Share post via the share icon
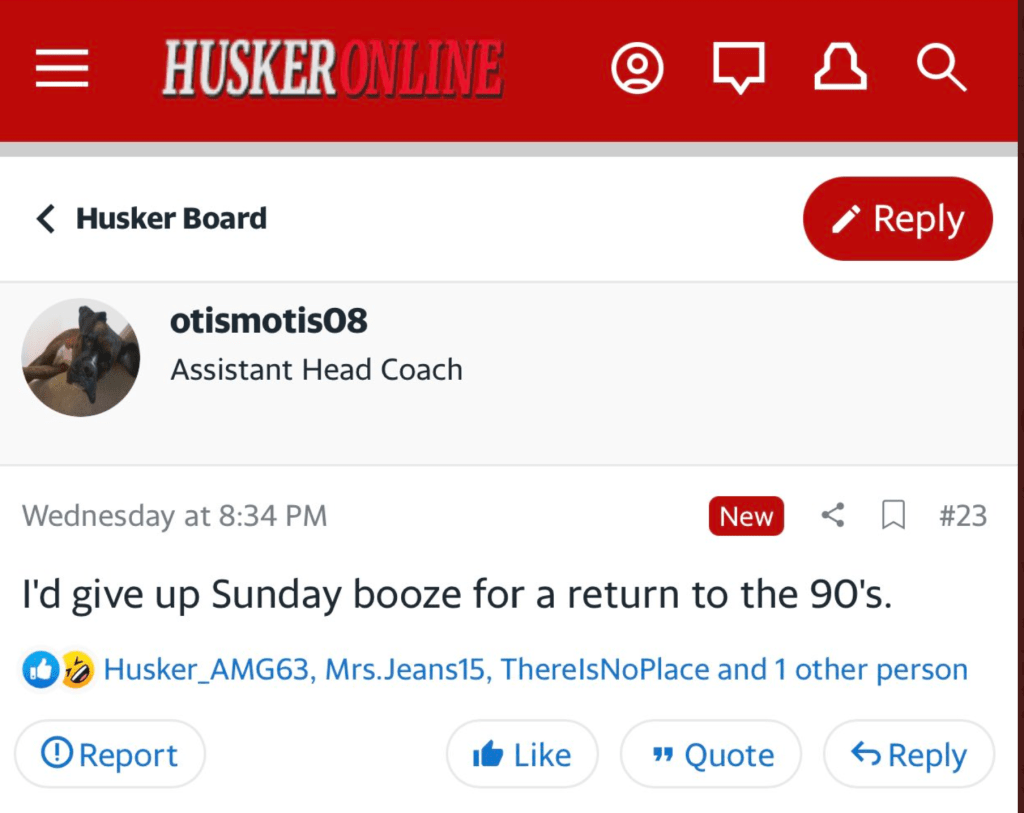The width and height of the screenshot is (1024, 813). coord(832,516)
